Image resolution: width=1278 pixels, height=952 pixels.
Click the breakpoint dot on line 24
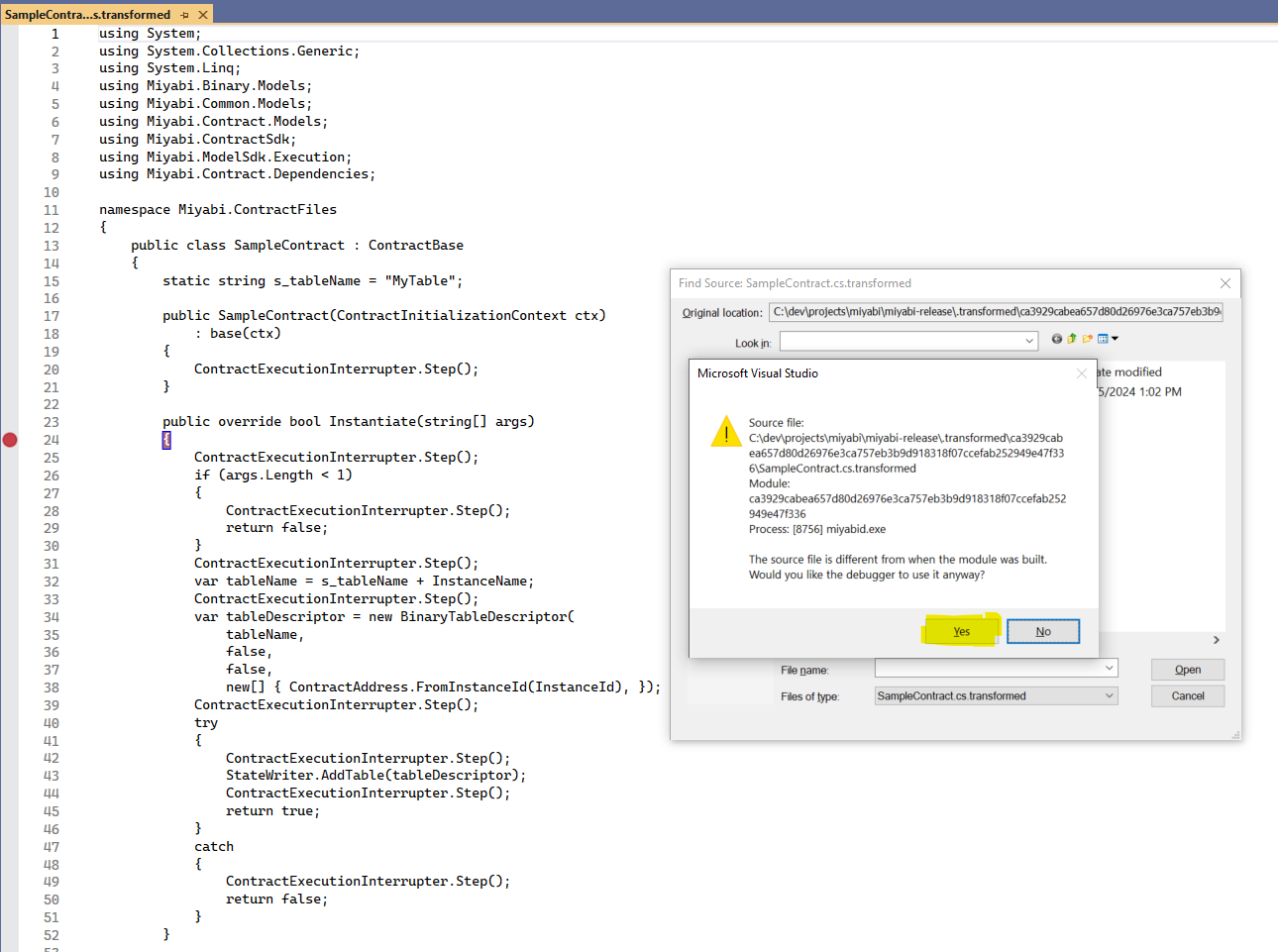(x=10, y=440)
